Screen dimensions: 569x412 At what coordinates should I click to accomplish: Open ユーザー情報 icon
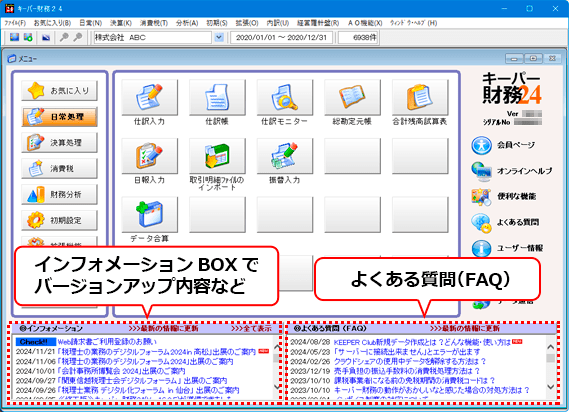pyautogui.click(x=482, y=248)
